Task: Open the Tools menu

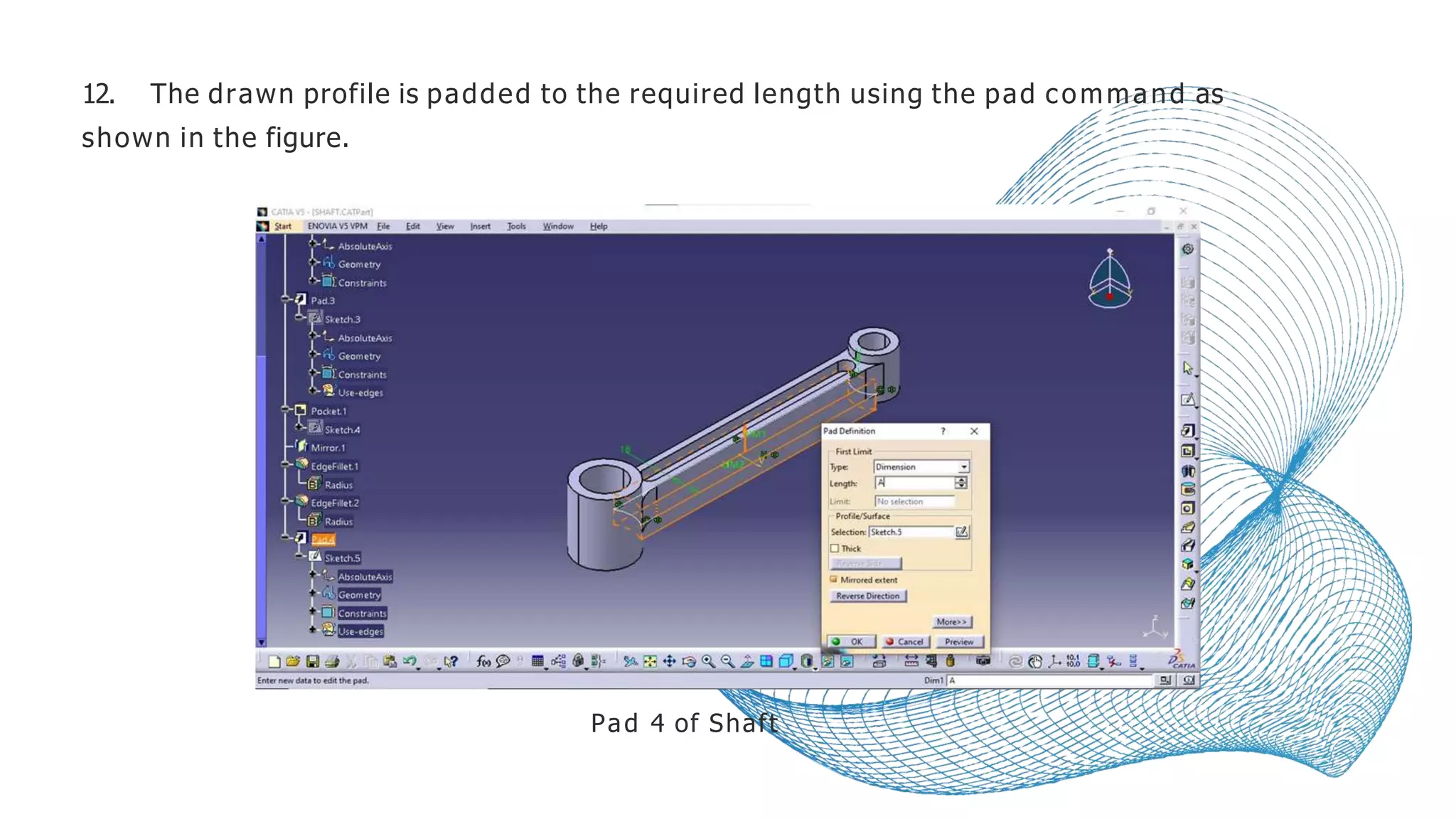Action: pos(516,226)
